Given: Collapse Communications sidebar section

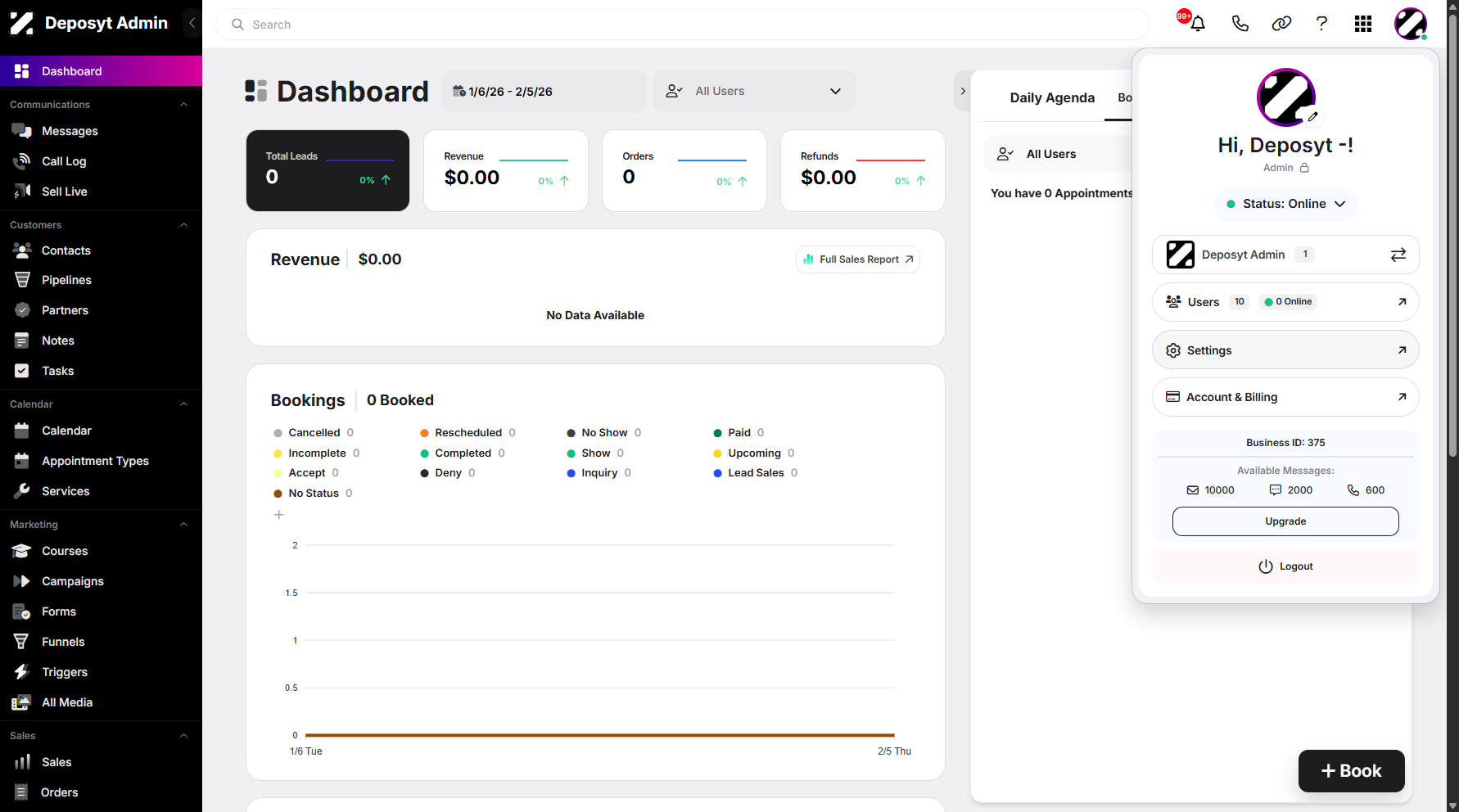Looking at the screenshot, I should (183, 105).
